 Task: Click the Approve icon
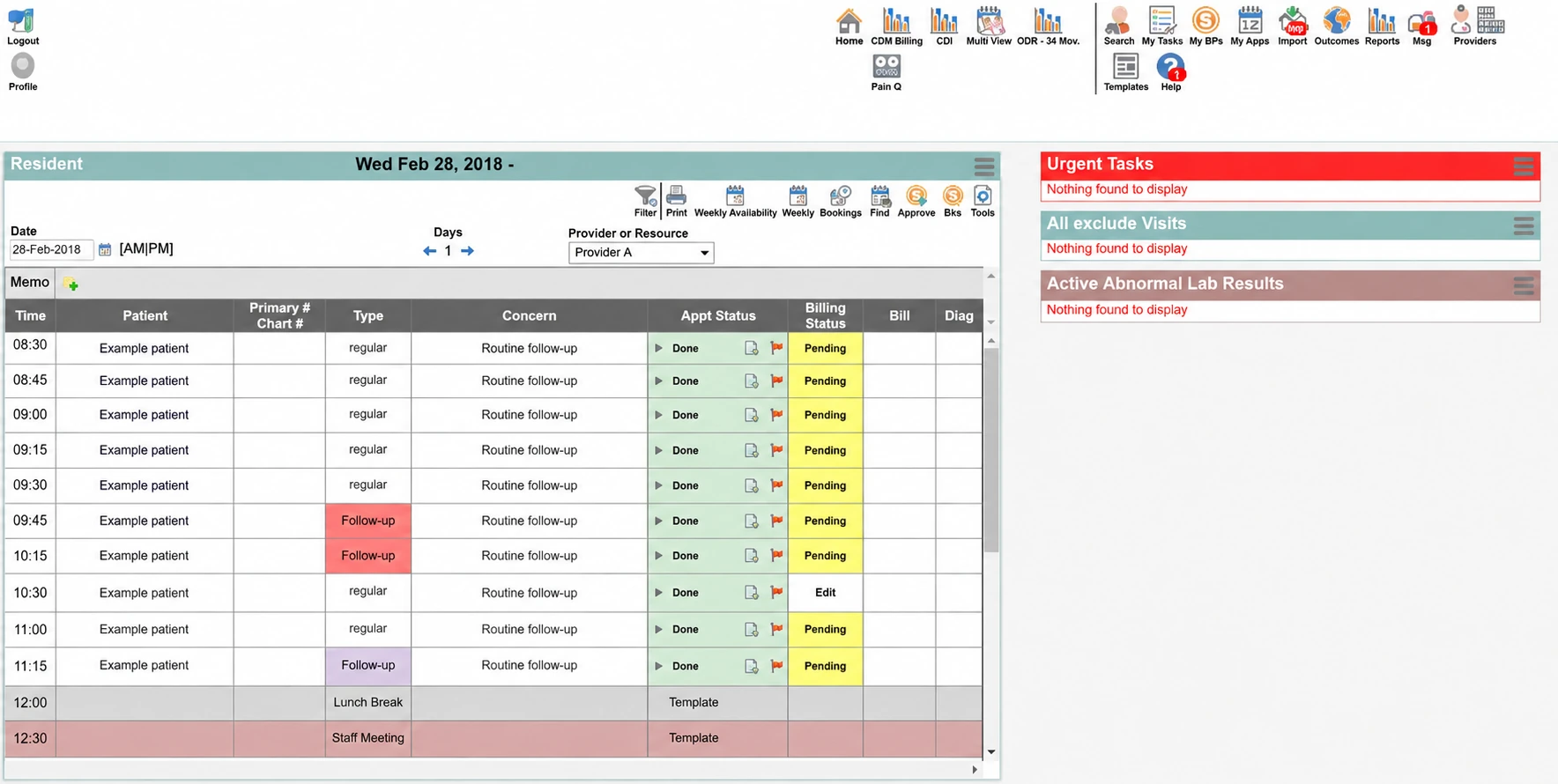(916, 196)
